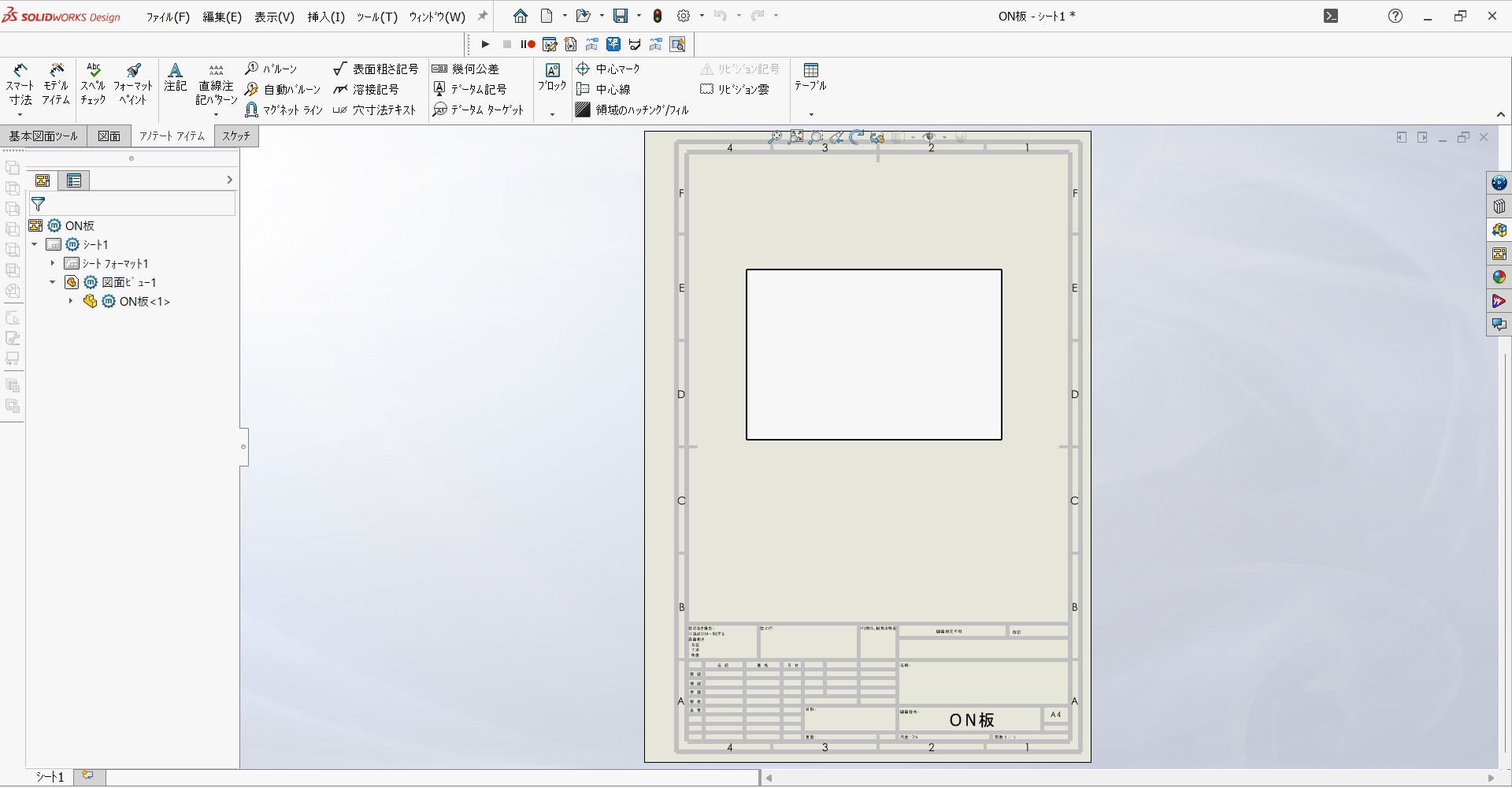Open dropdown arrow next to Options gear
The width and height of the screenshot is (1512, 788).
pos(702,16)
